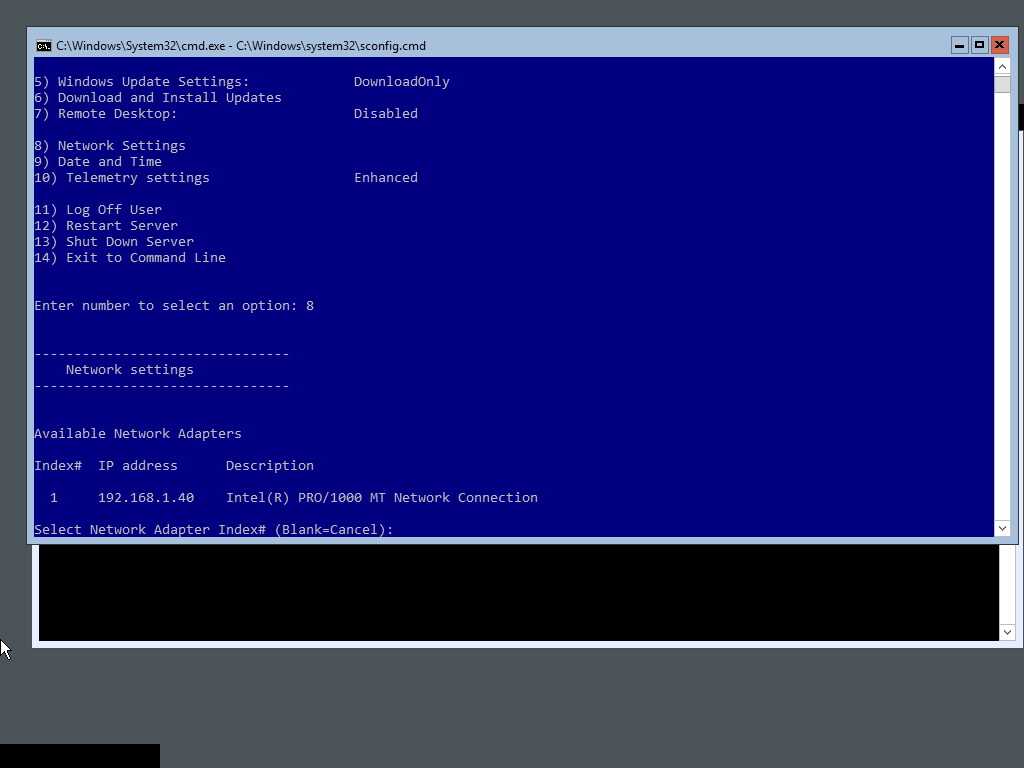Click the 'Telemetry settings' line
The width and height of the screenshot is (1024, 768).
click(x=122, y=178)
